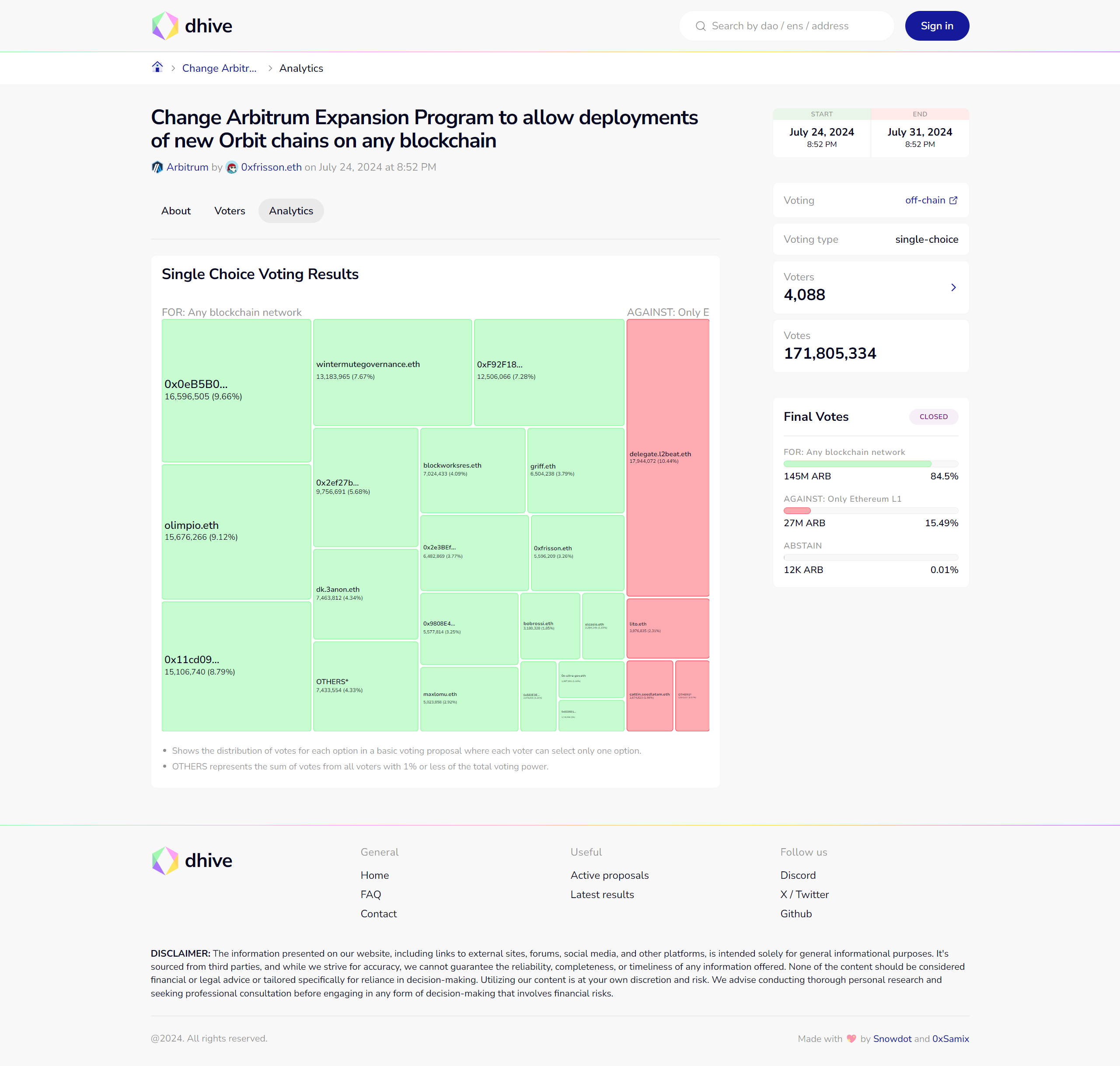
Task: Select the red delegate.l2beat.eth block
Action: point(668,458)
